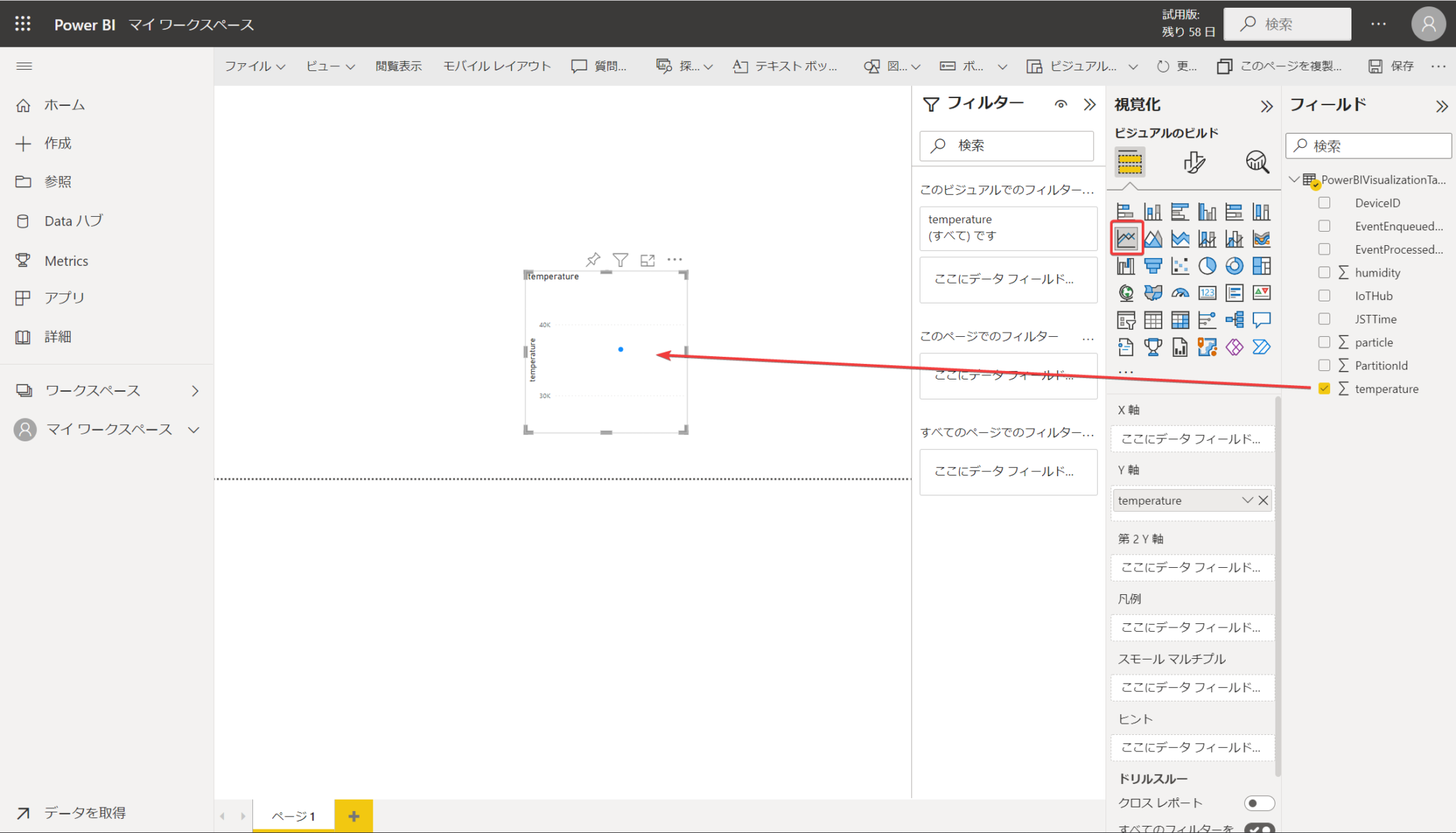Expand the ワークスペース navigation chevron
This screenshot has height=833, width=1456.
[195, 391]
